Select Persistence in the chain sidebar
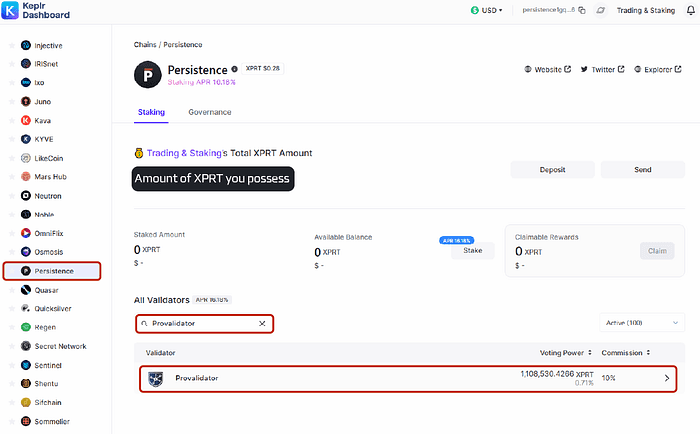 [52, 271]
